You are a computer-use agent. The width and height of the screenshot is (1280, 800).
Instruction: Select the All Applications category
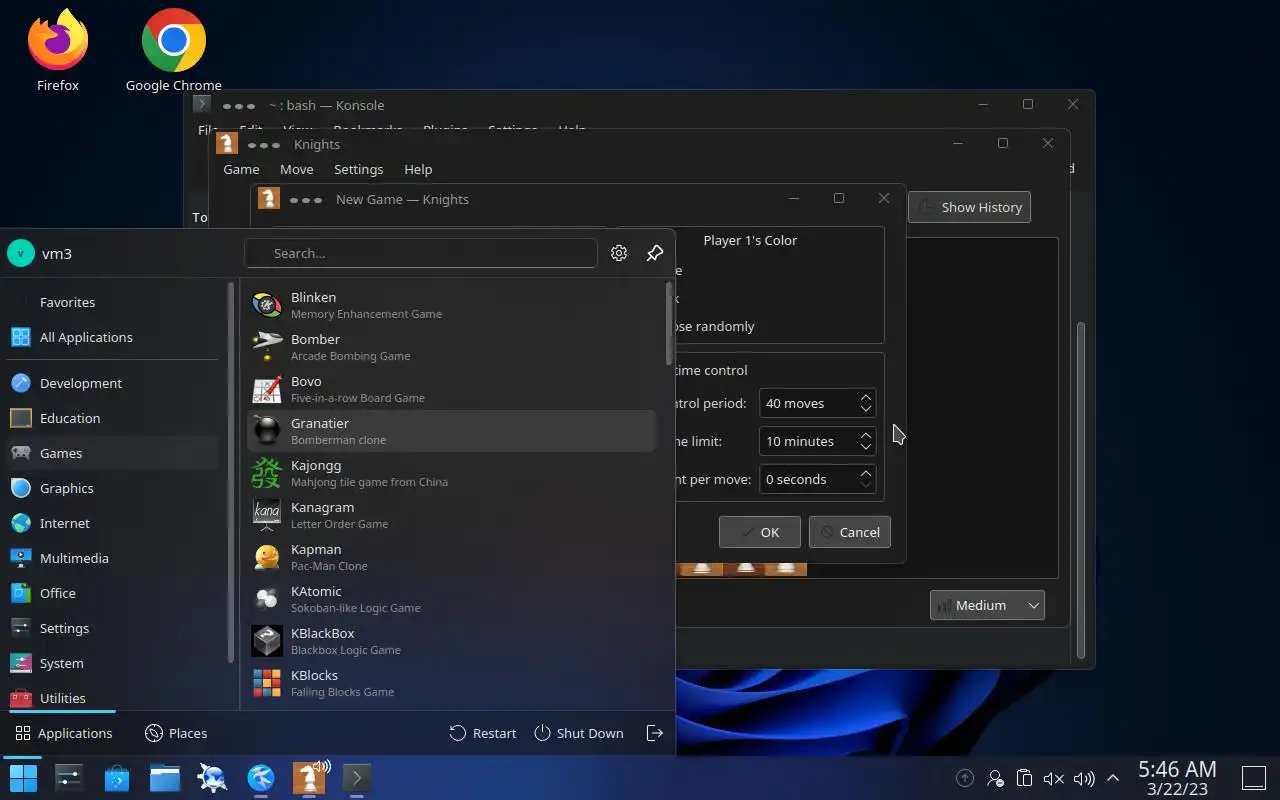(113, 337)
